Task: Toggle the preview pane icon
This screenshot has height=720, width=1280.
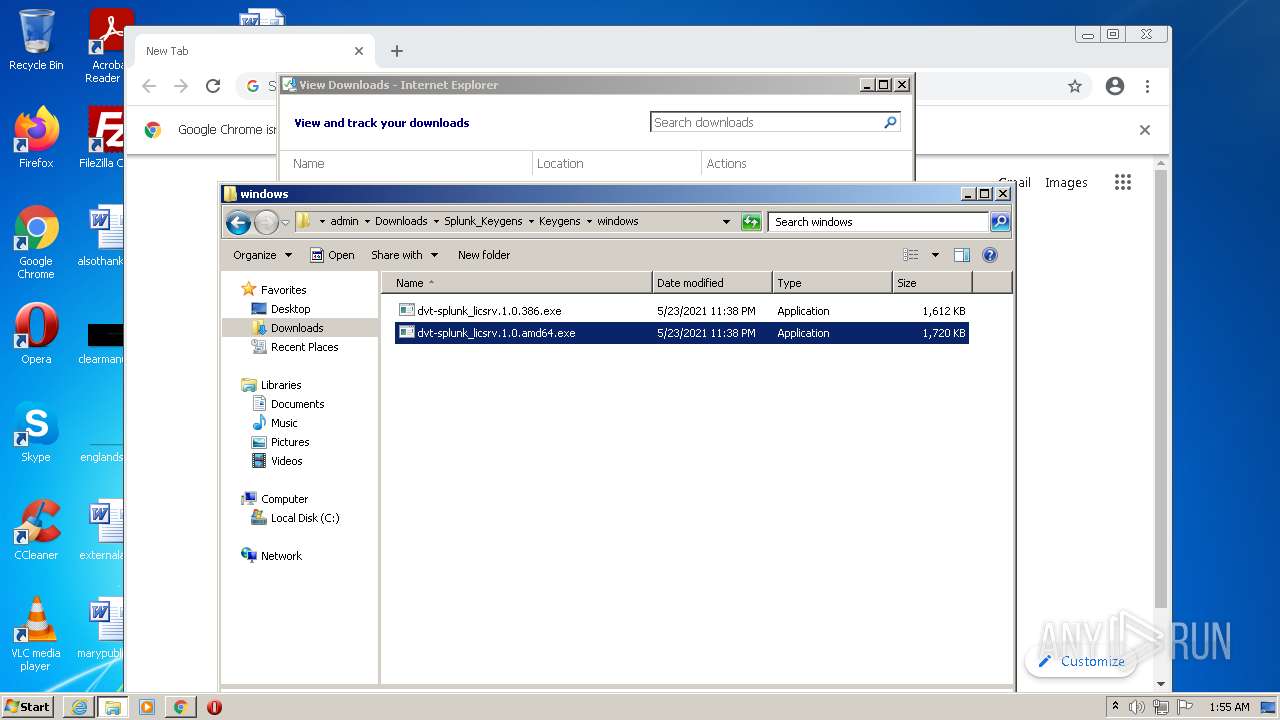Action: (962, 255)
